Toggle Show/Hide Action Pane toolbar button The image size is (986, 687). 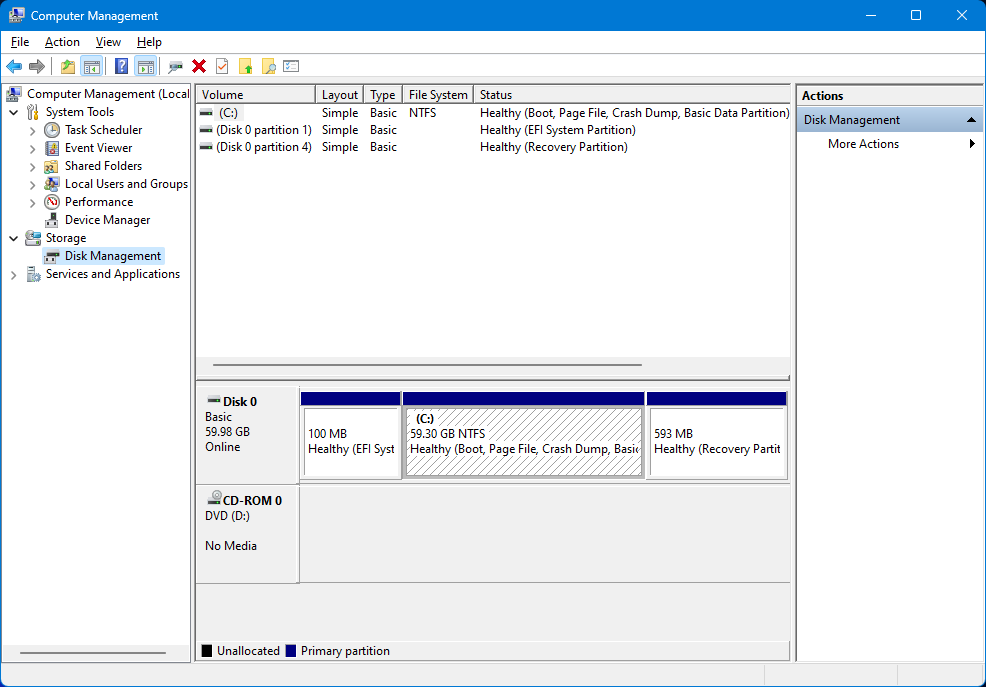(146, 66)
